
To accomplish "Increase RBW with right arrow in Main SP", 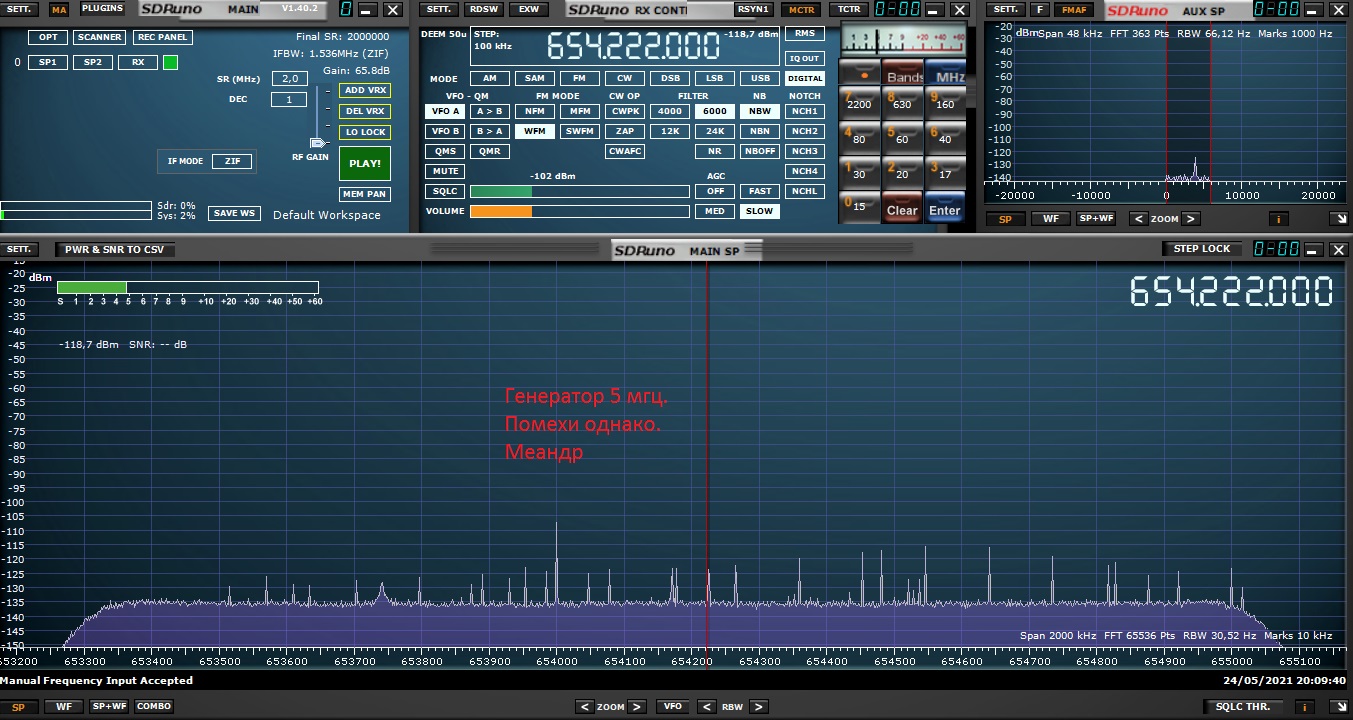I will (x=757, y=707).
